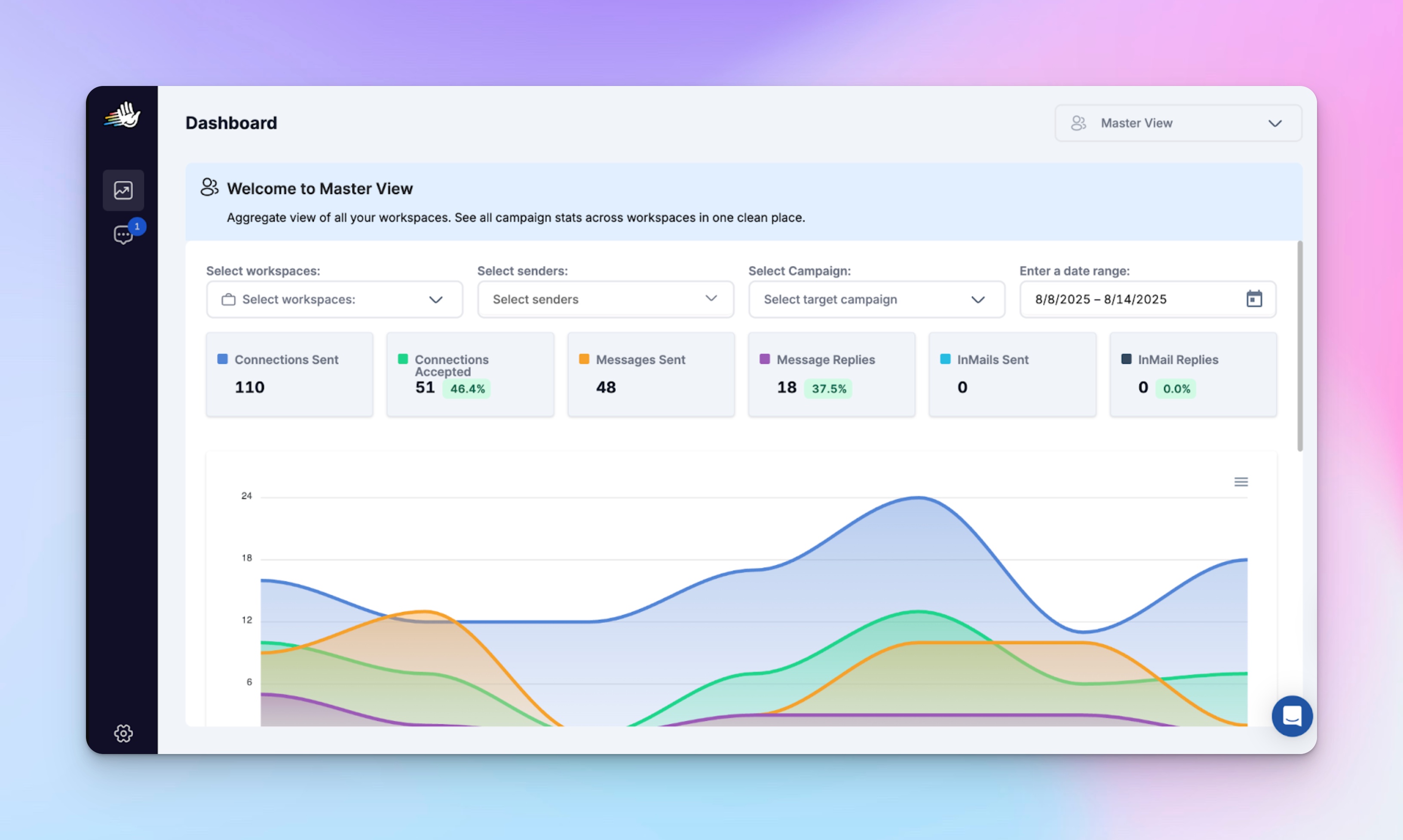This screenshot has height=840, width=1403.
Task: Open the dashboard analytics sidebar icon
Action: click(x=123, y=190)
